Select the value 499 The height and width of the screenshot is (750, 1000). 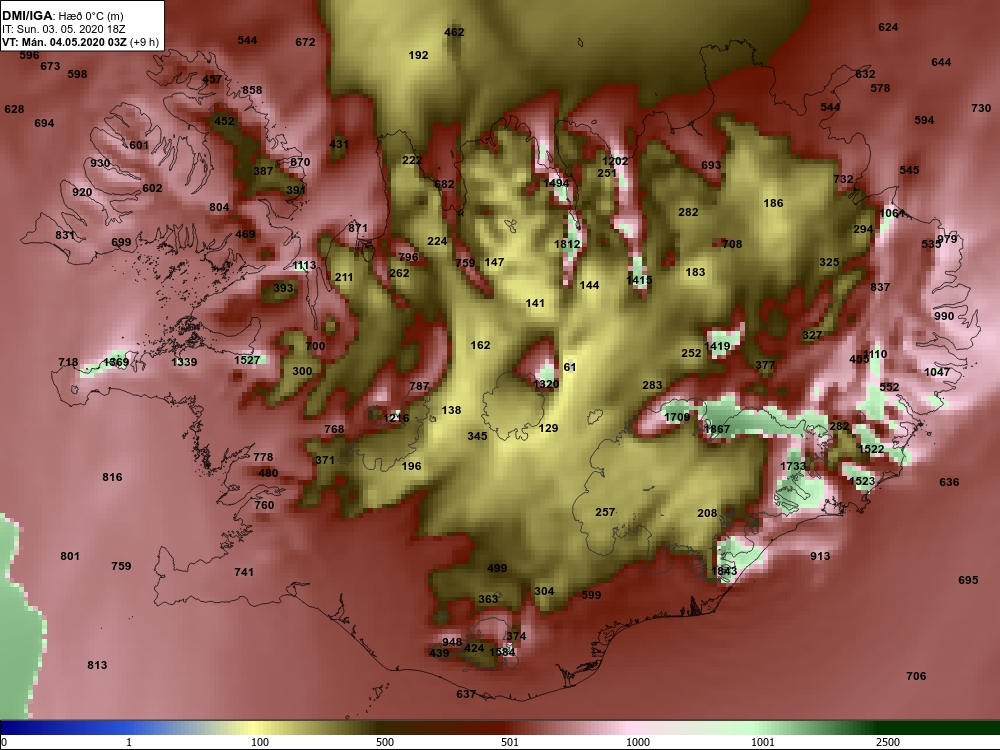coord(497,568)
